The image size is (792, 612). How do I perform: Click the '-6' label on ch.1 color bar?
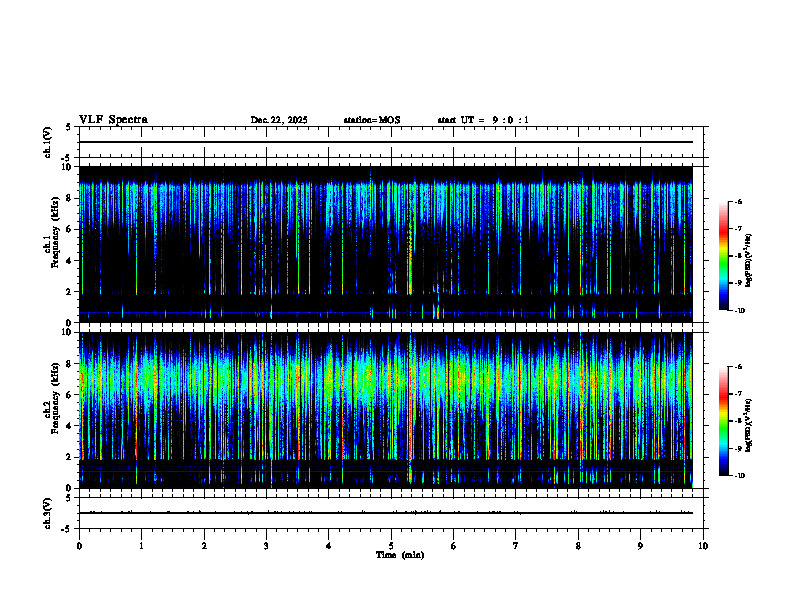(x=738, y=201)
